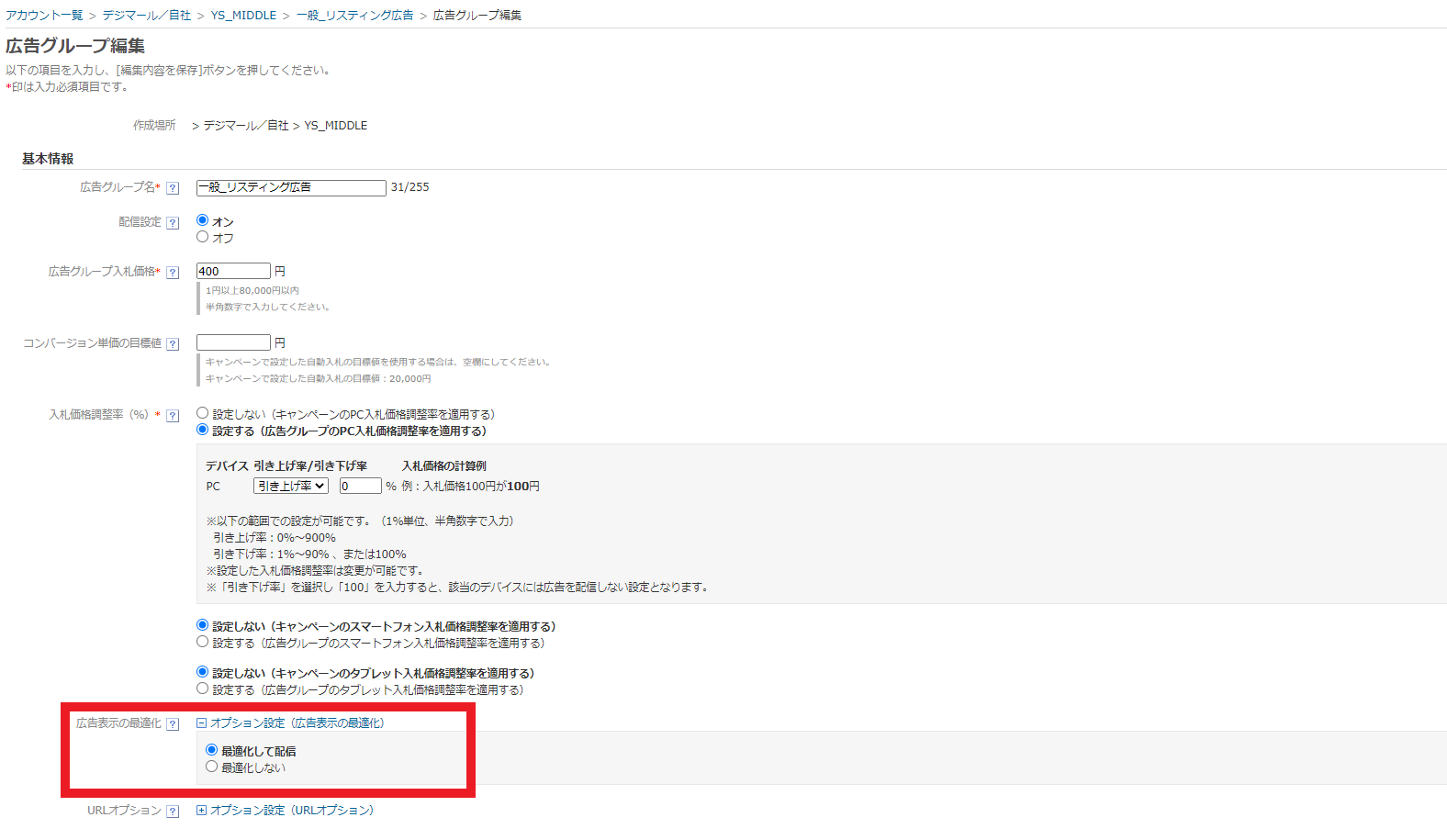
Task: Click the 1円以上80,000円以内 hint text
Action: 252,291
